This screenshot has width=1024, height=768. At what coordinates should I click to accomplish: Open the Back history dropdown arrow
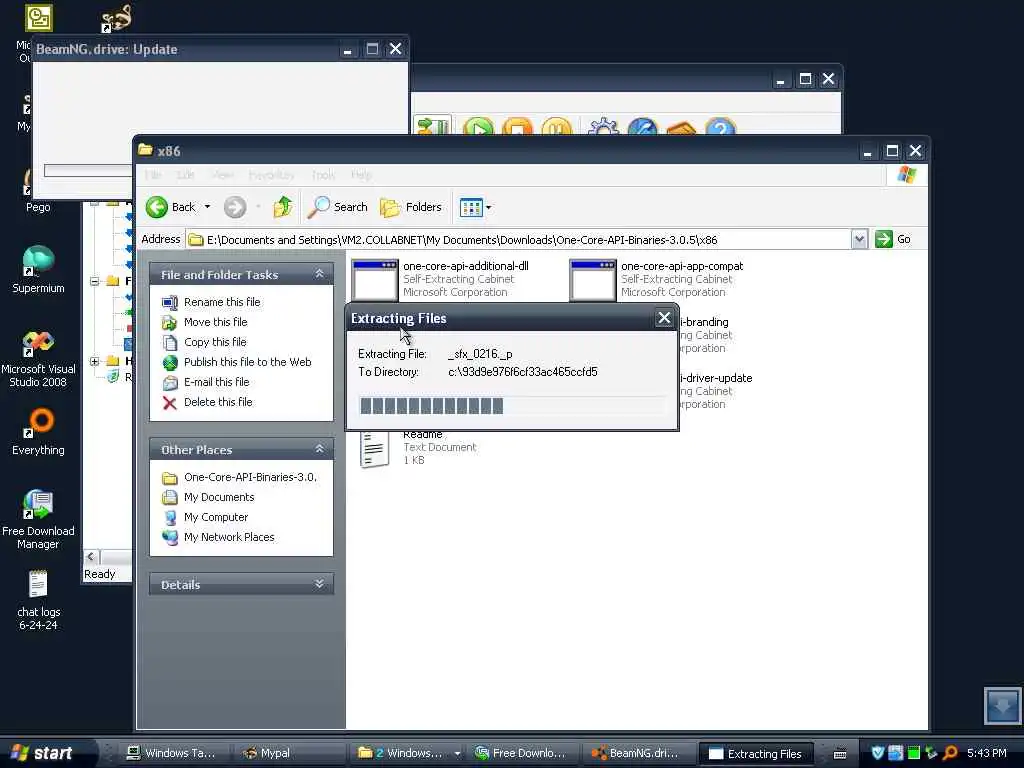point(208,207)
